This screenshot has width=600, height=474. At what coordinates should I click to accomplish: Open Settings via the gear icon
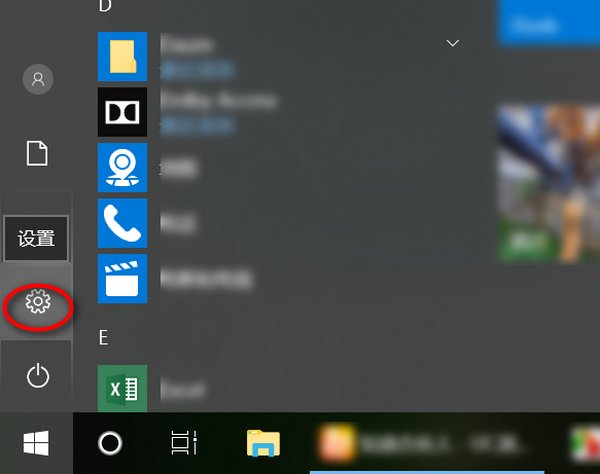[x=38, y=301]
